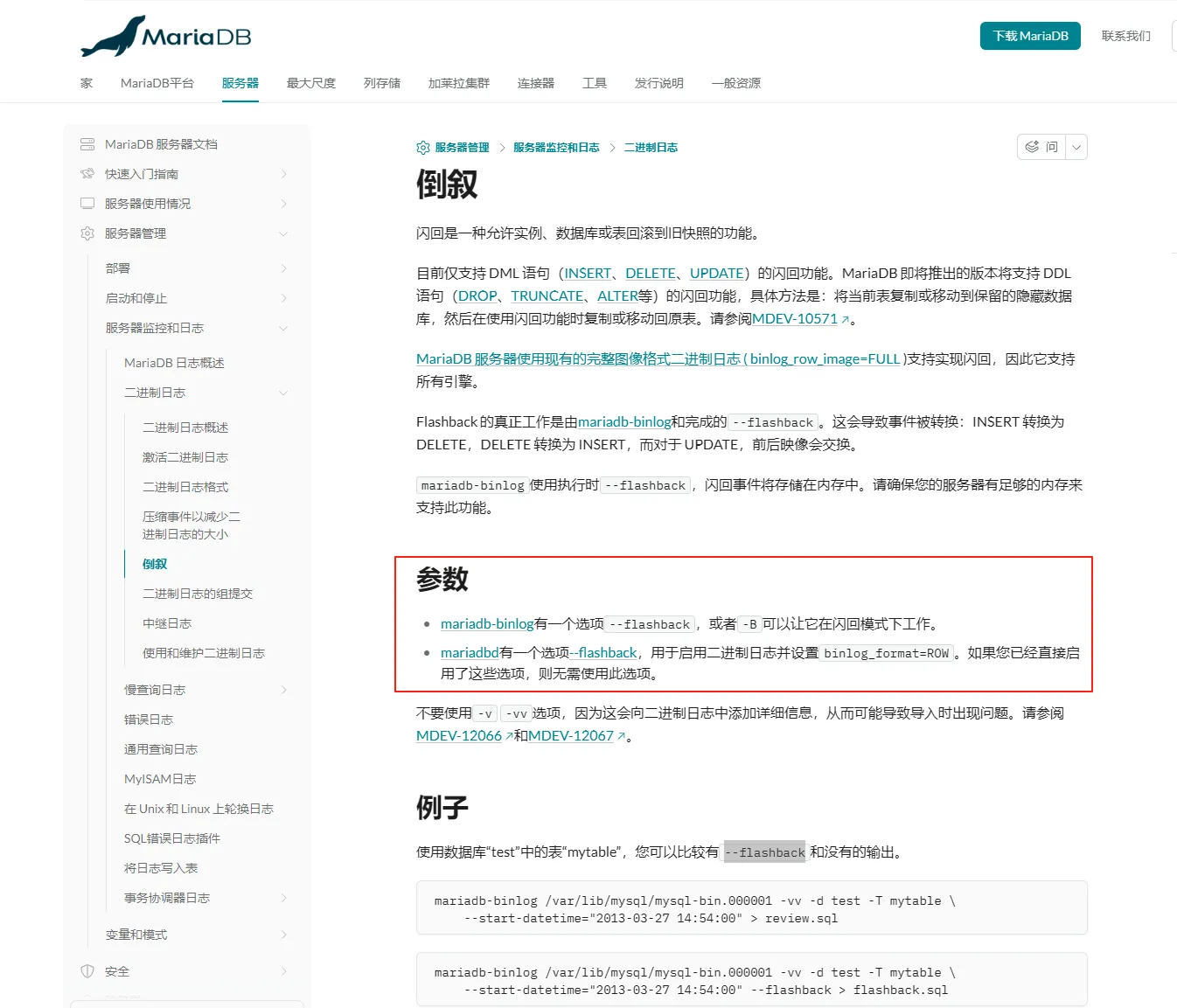Click the review.sql command code block
Viewport: 1177px width, 1008px height.
point(752,908)
